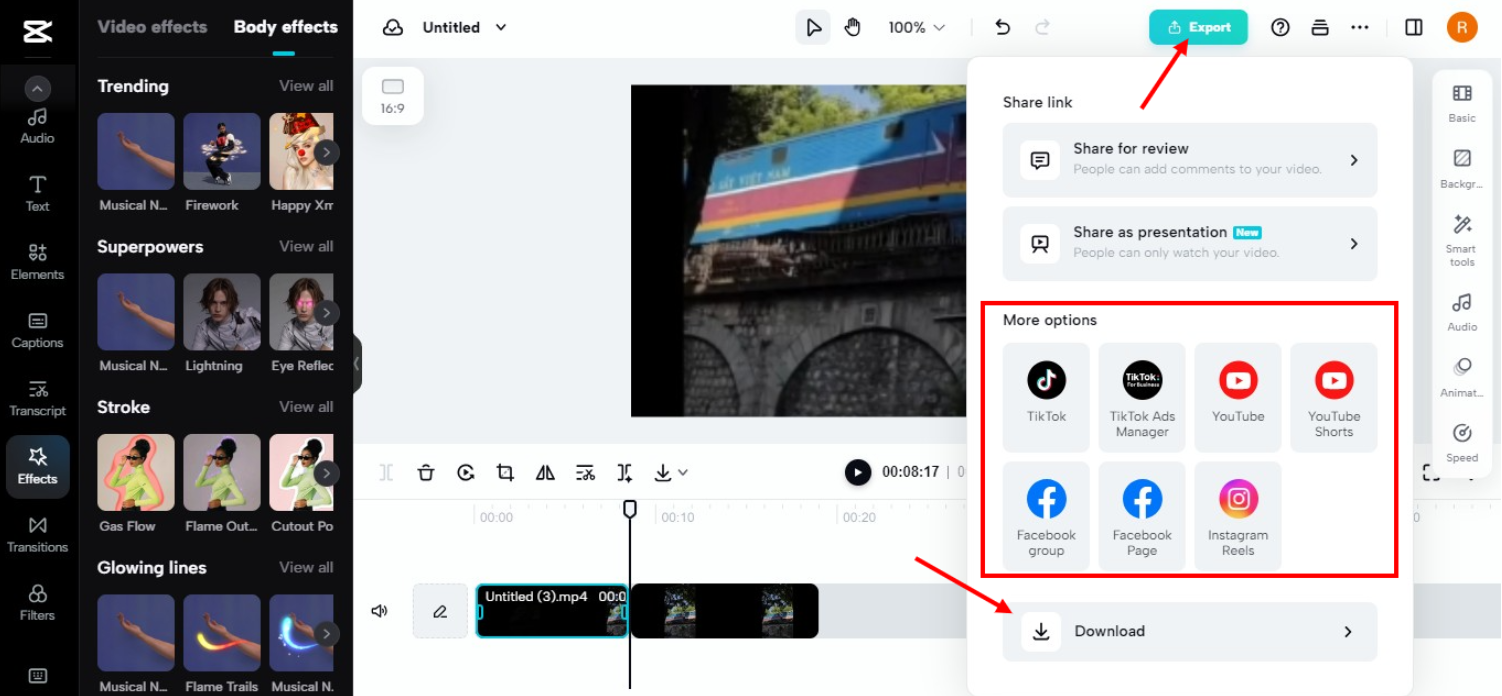Show next Trending effects with arrow
Image resolution: width=1502 pixels, height=696 pixels.
coord(327,152)
